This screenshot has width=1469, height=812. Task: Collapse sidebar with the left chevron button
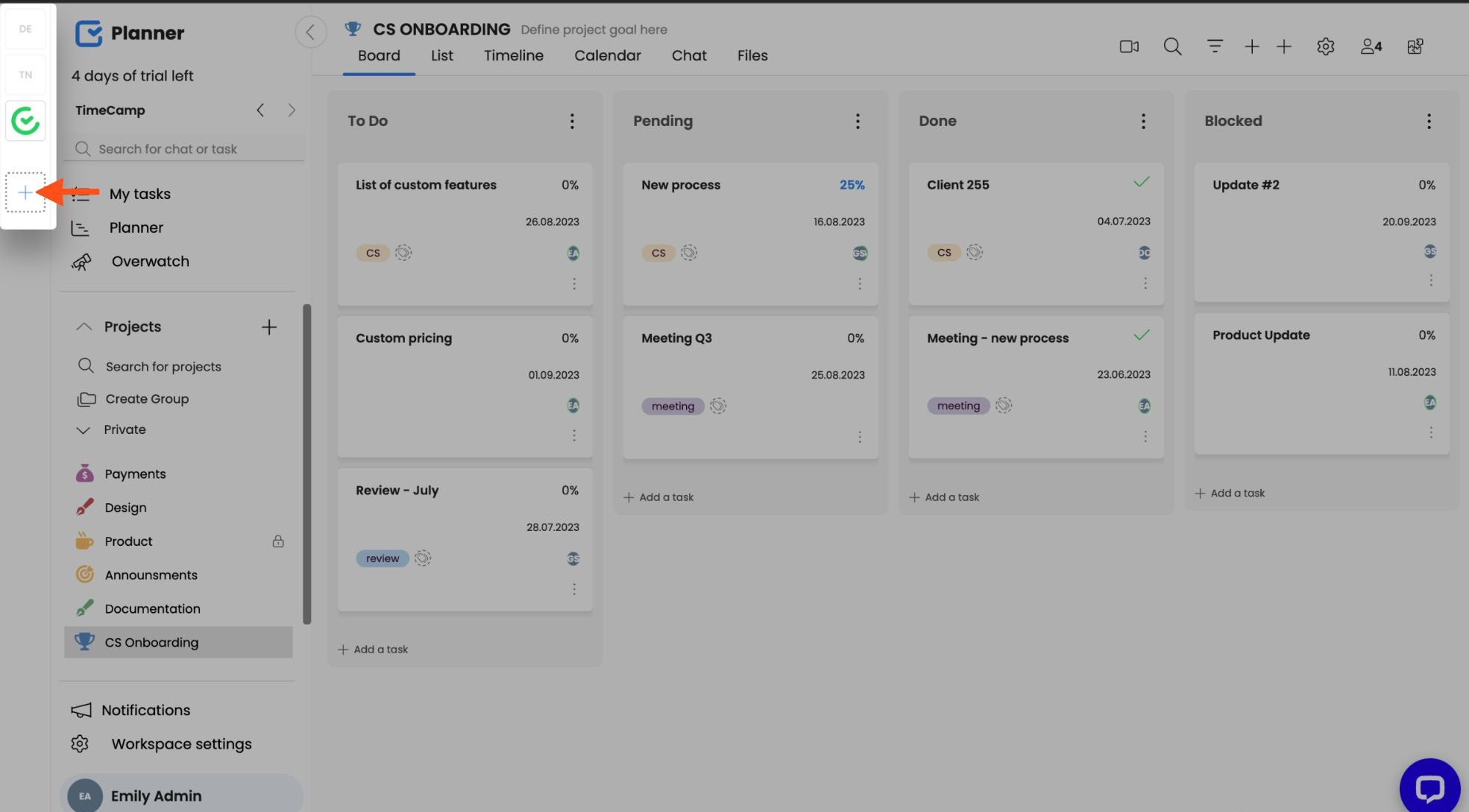point(310,32)
